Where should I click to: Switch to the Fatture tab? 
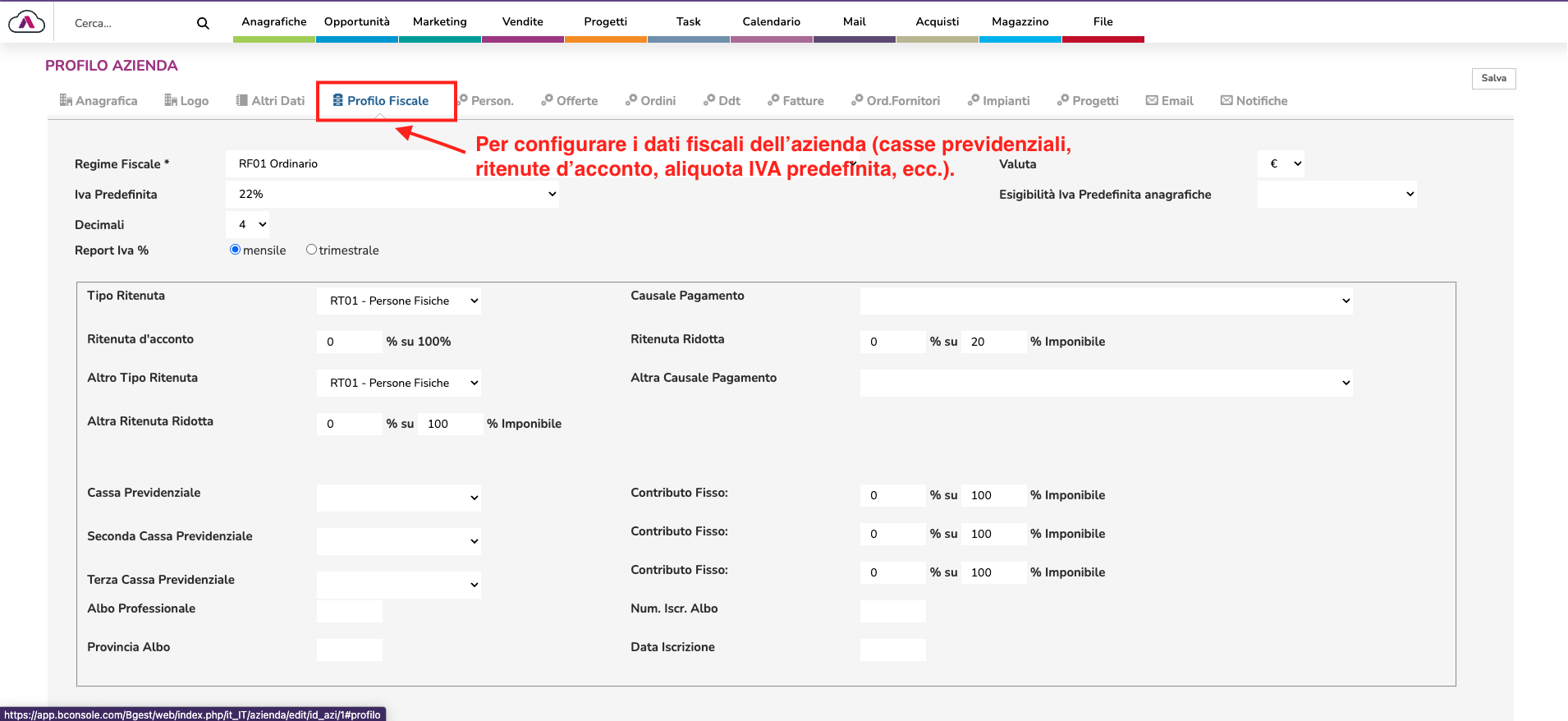point(795,101)
